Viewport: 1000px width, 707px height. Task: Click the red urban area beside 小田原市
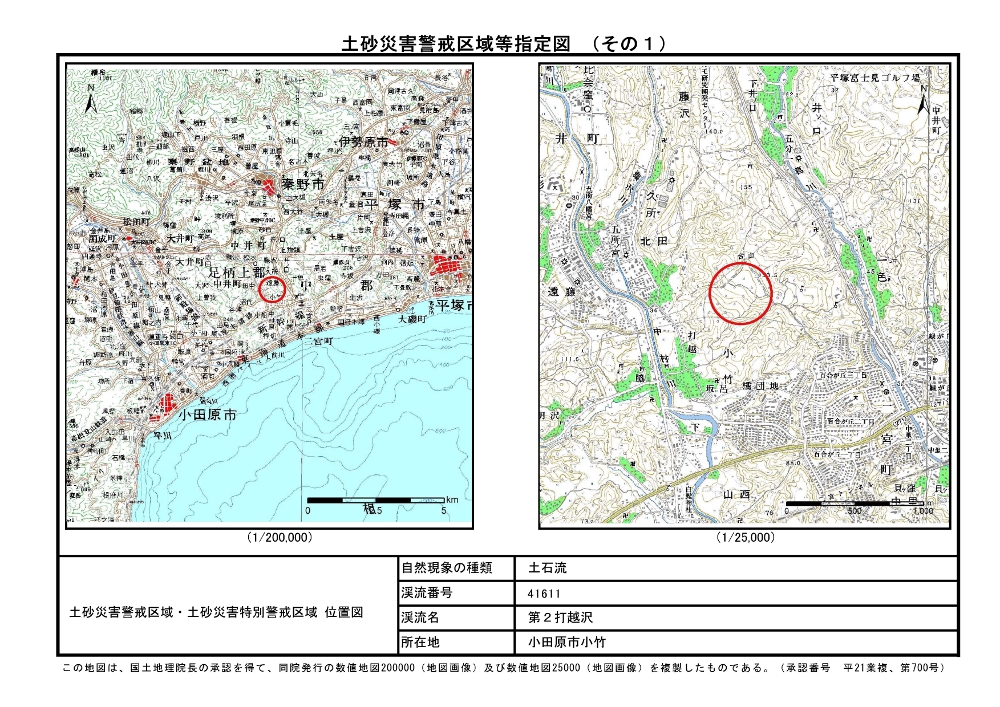[164, 405]
